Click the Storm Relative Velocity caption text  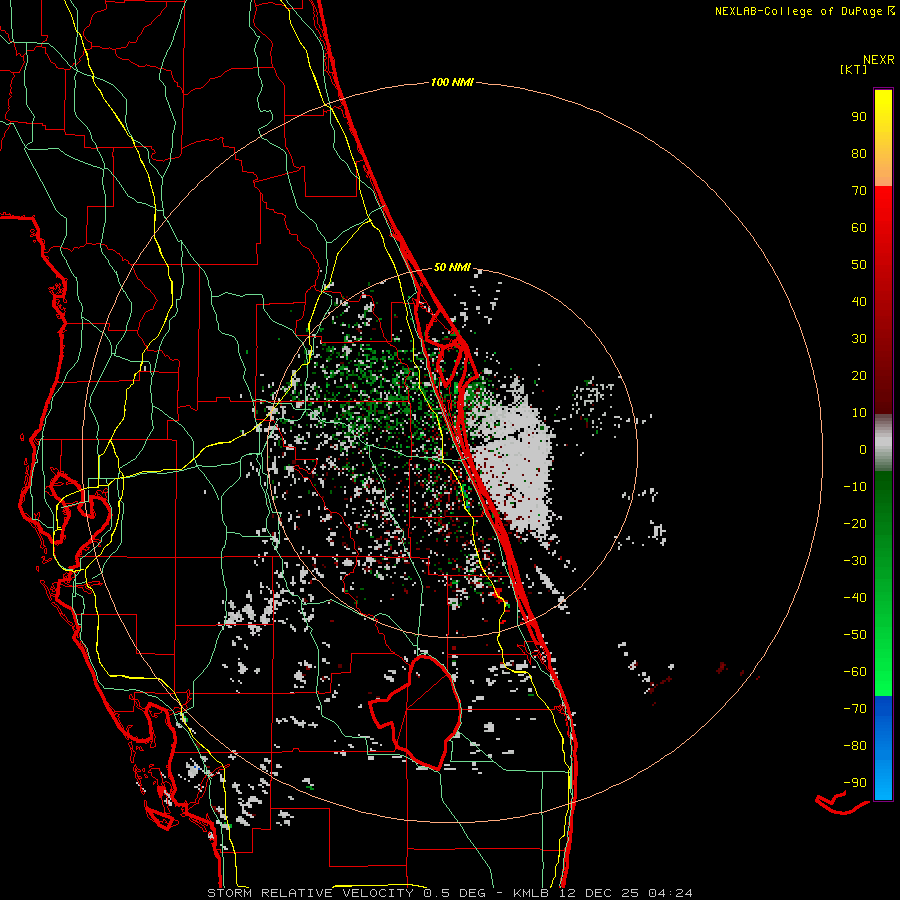tap(449, 893)
